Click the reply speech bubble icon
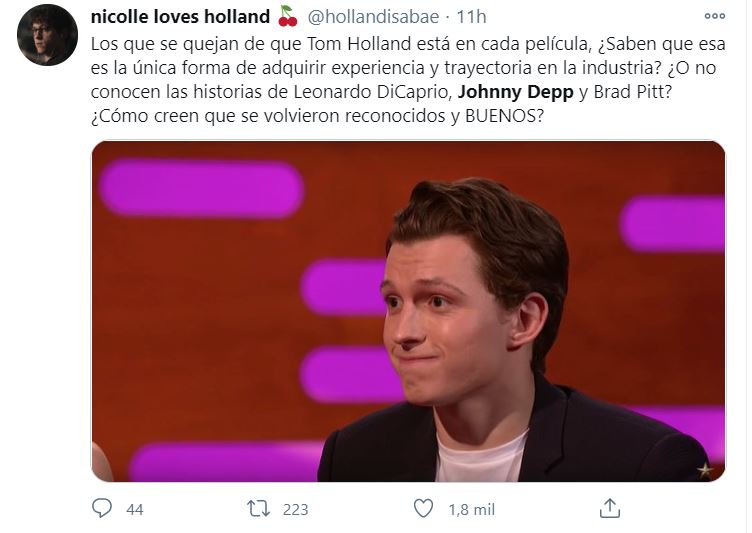Viewport: 752px width, 533px height. click(x=102, y=508)
